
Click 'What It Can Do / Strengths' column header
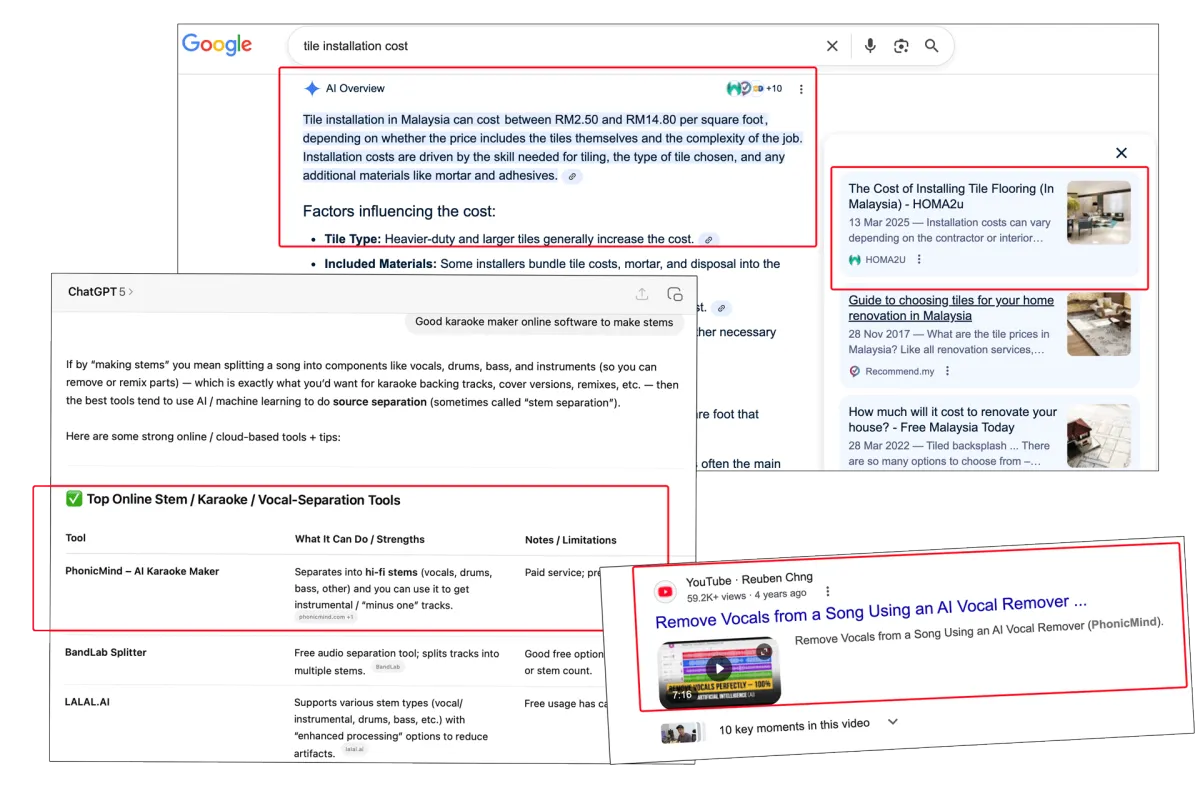point(360,539)
